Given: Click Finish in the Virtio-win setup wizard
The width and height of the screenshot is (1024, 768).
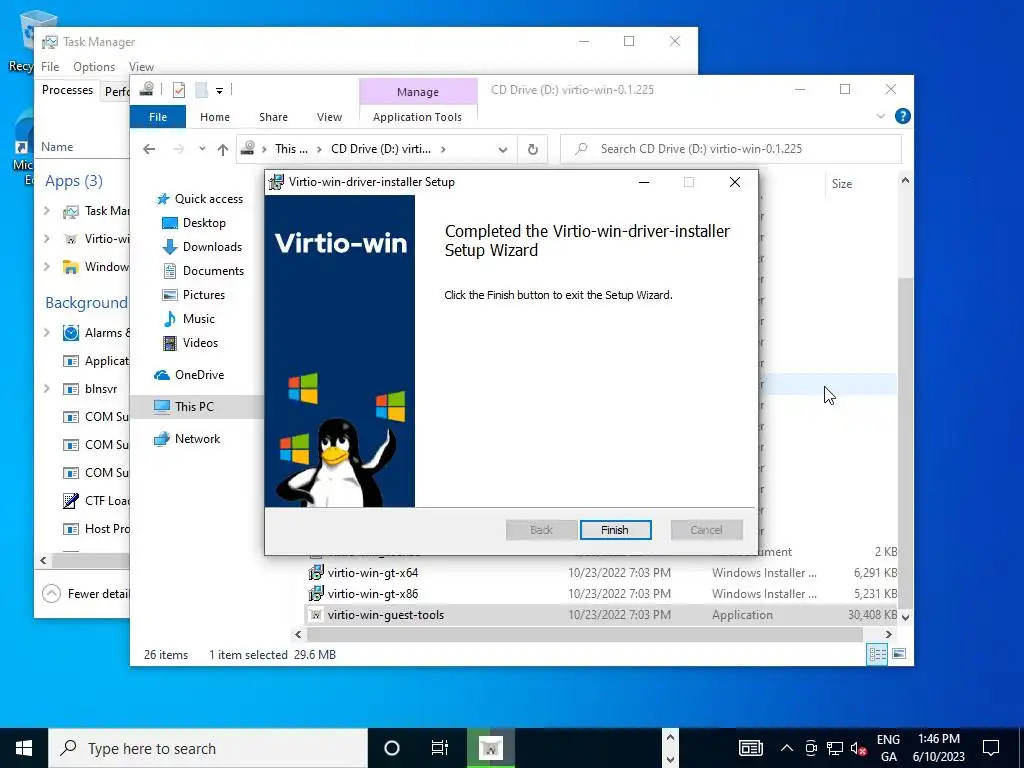Looking at the screenshot, I should (615, 530).
